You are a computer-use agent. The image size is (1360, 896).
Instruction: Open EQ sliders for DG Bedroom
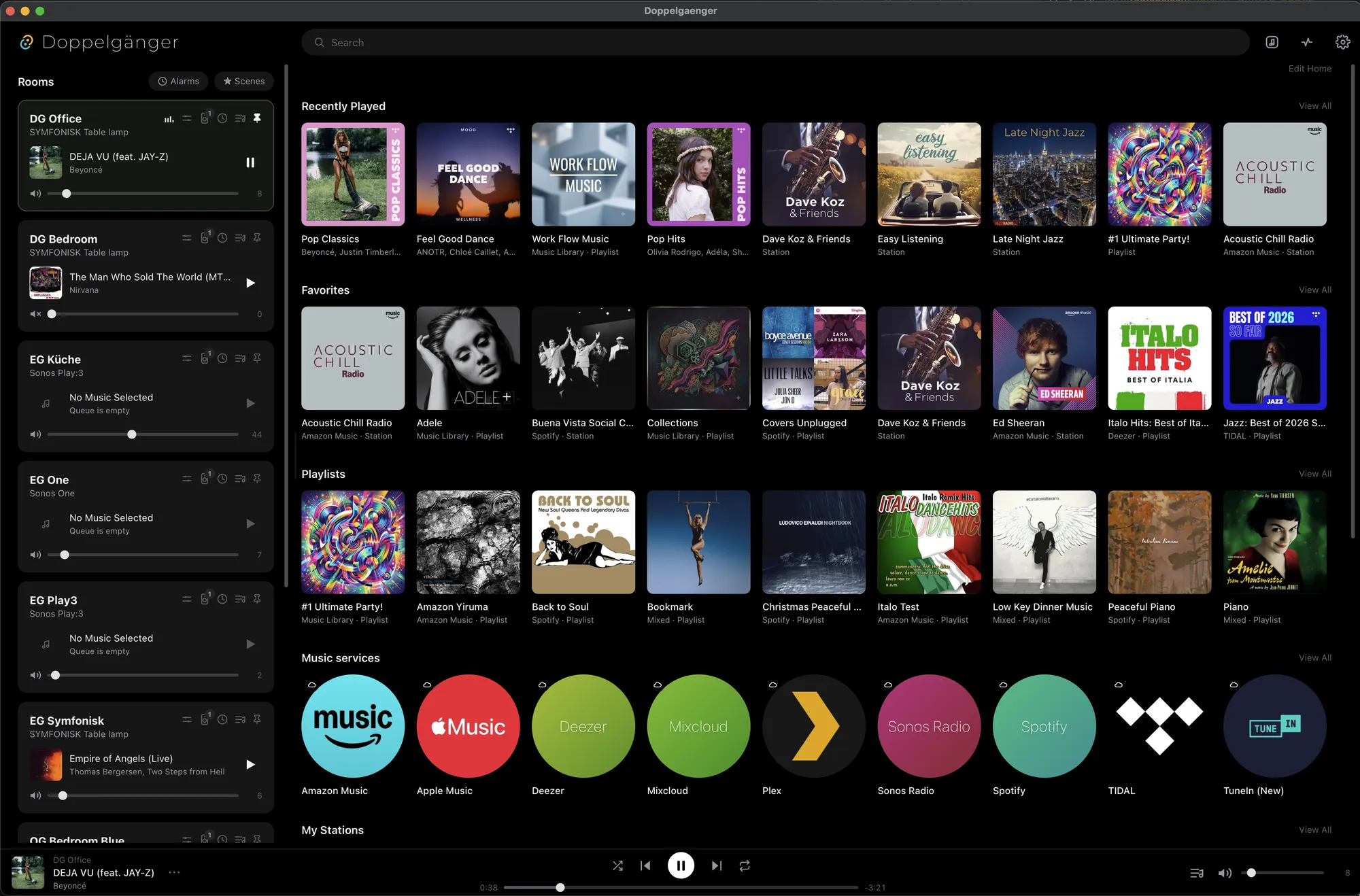tap(187, 238)
